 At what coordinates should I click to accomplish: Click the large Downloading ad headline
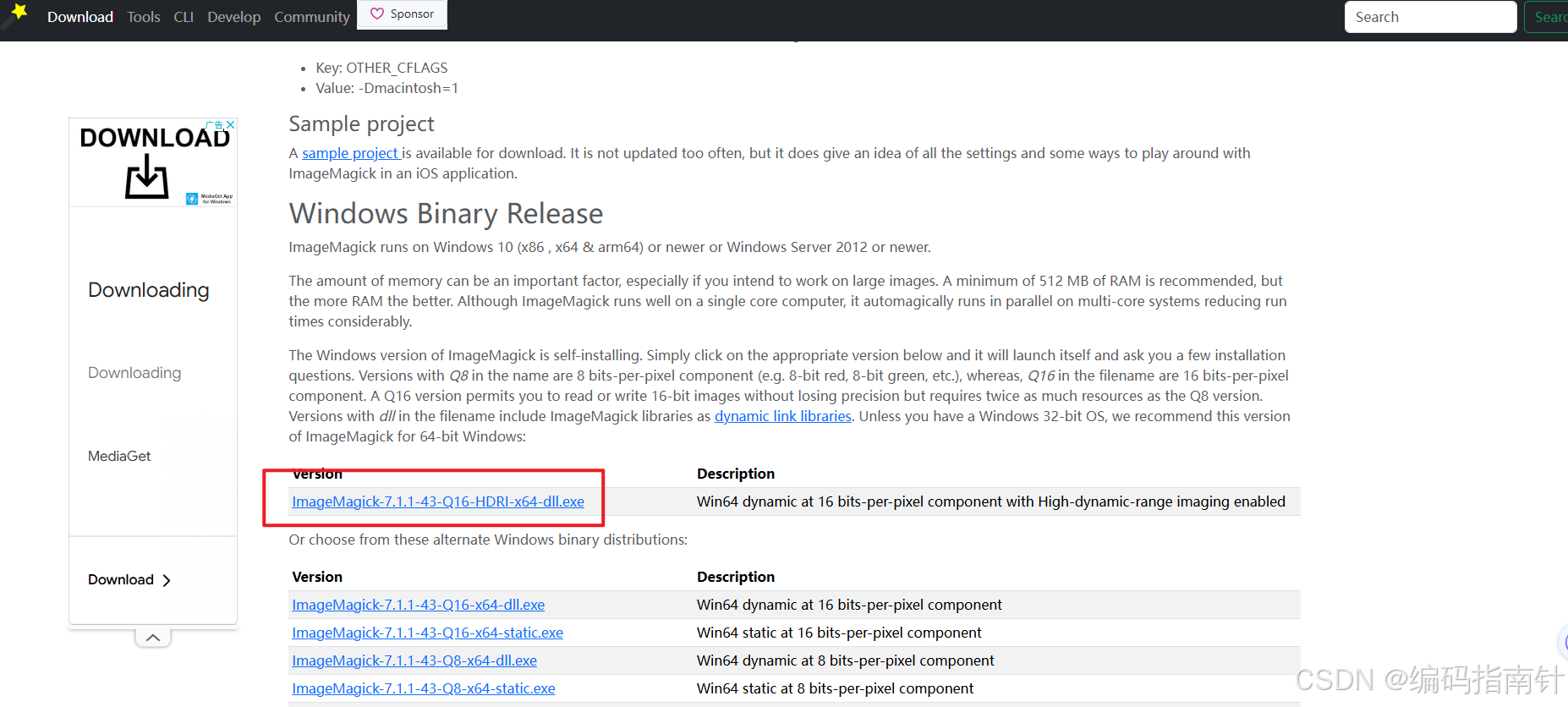[149, 290]
